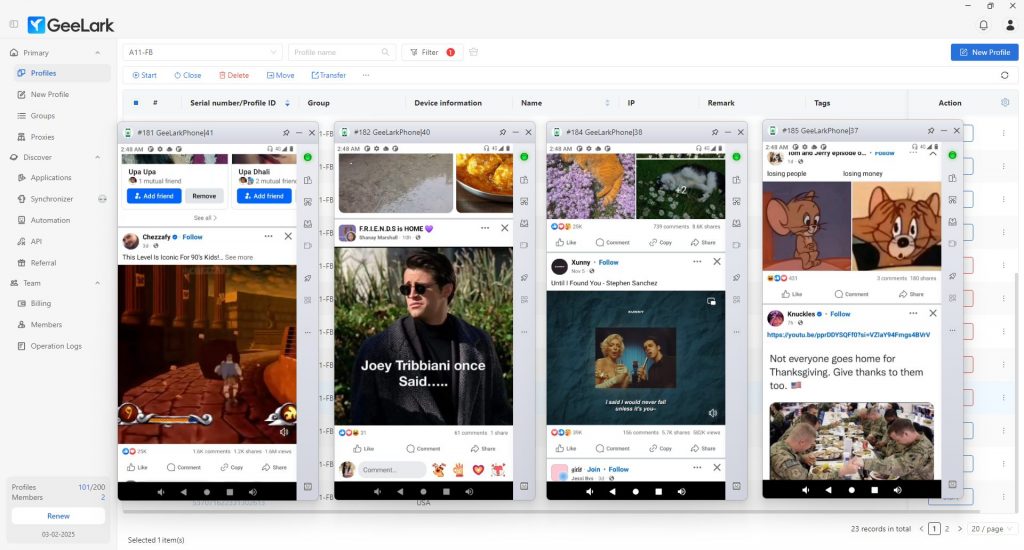The width and height of the screenshot is (1024, 550).
Task: Click the Delete toolbar button
Action: tap(234, 75)
